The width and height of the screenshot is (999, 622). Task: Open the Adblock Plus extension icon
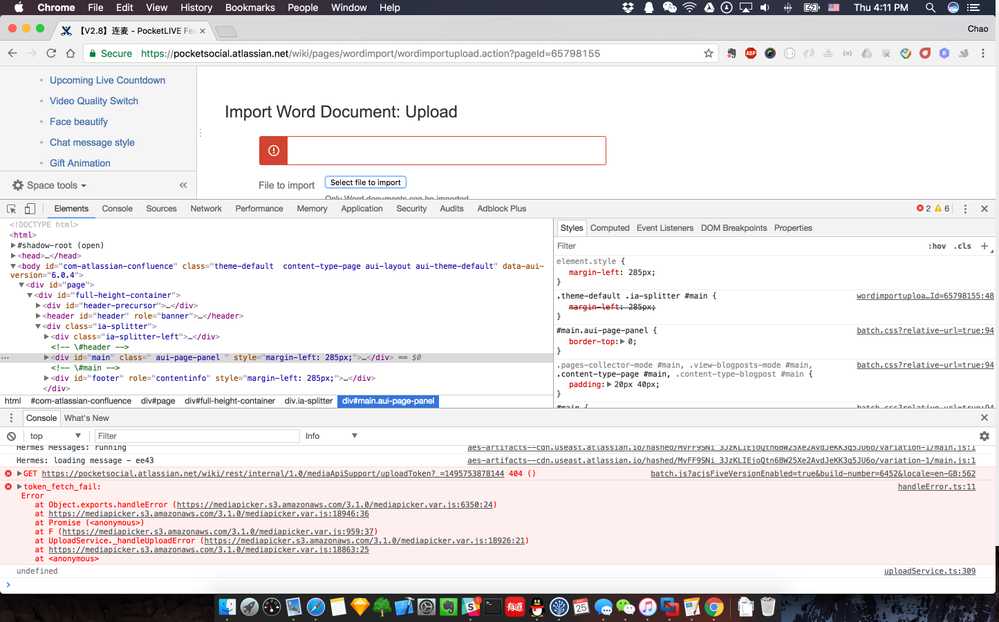(751, 54)
